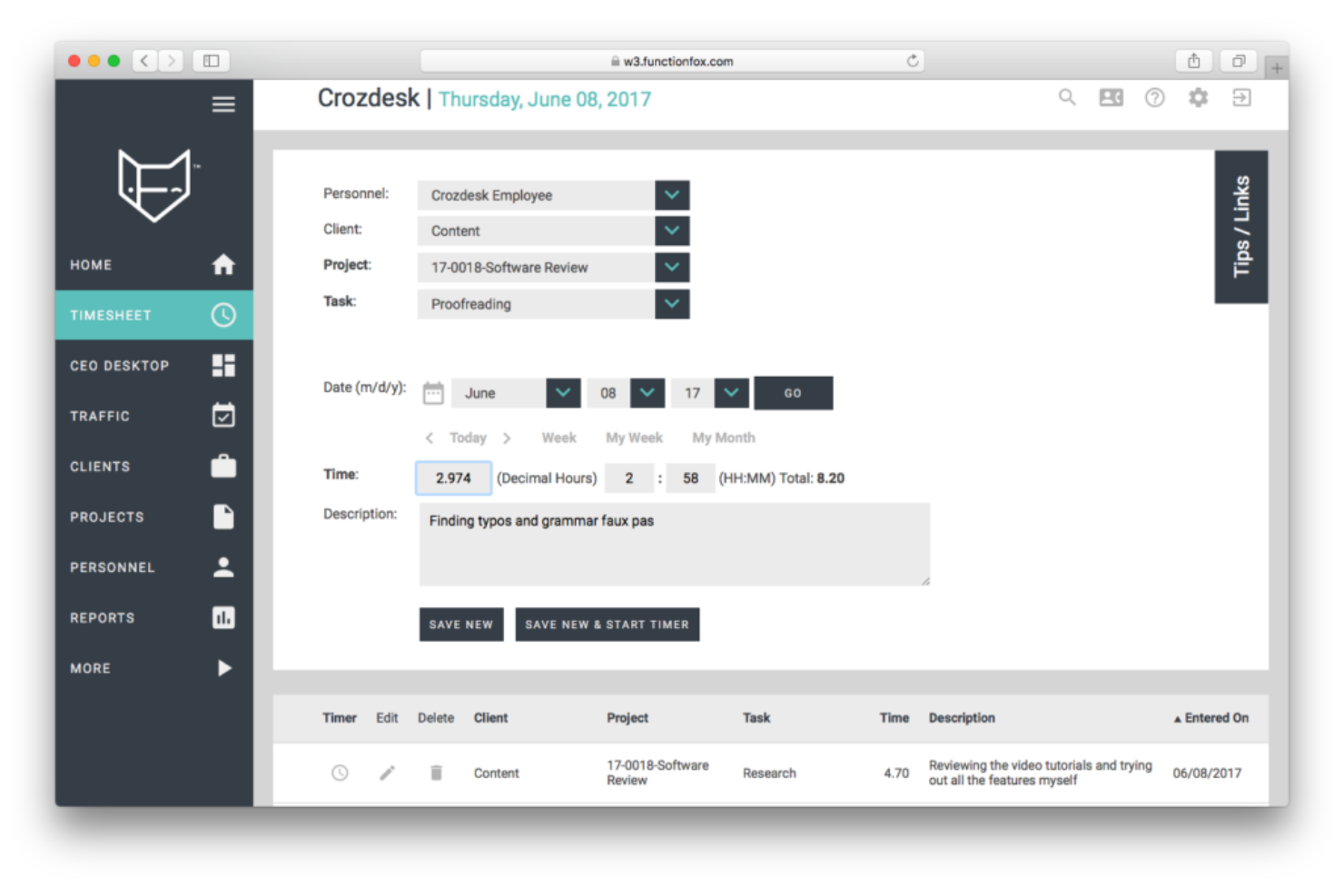Viewport: 1344px width, 896px height.
Task: Show all tabs button in Safari
Action: [1238, 61]
